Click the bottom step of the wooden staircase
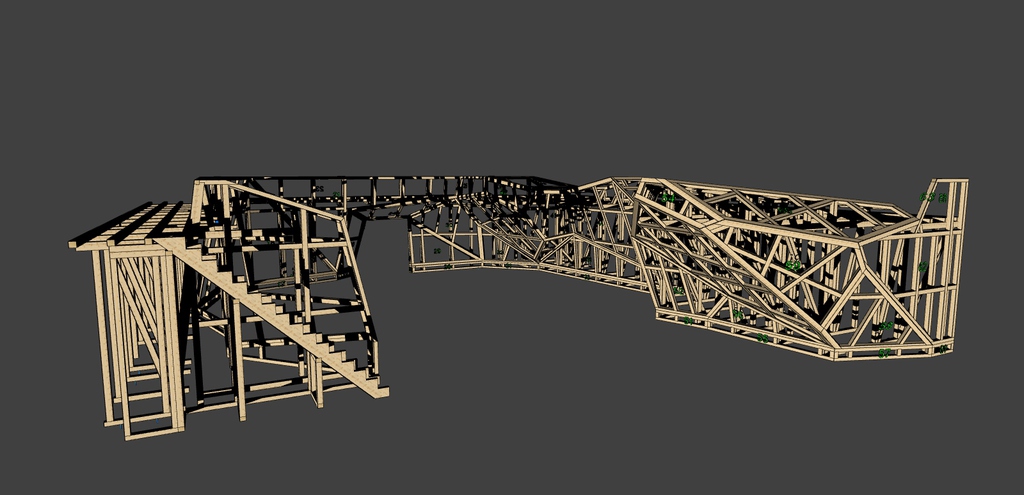Image resolution: width=1024 pixels, height=495 pixels. click(x=374, y=390)
